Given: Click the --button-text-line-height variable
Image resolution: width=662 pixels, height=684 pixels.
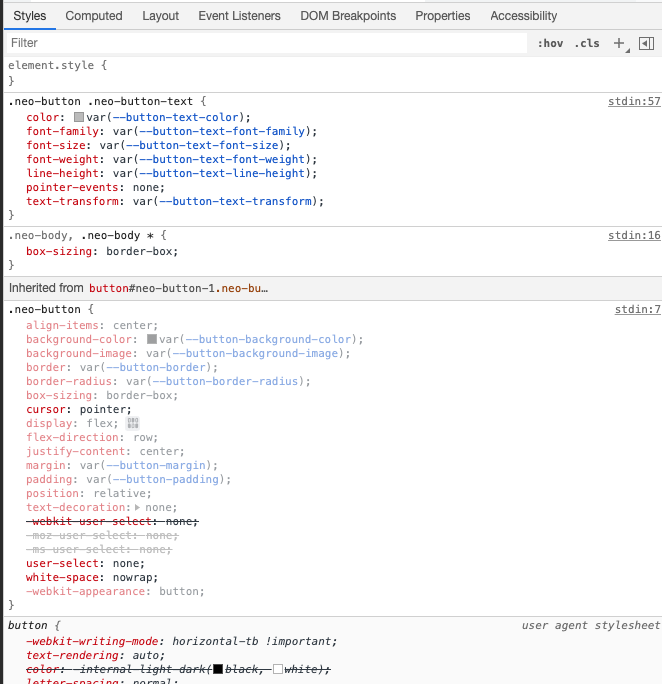Looking at the screenshot, I should pos(222,173).
